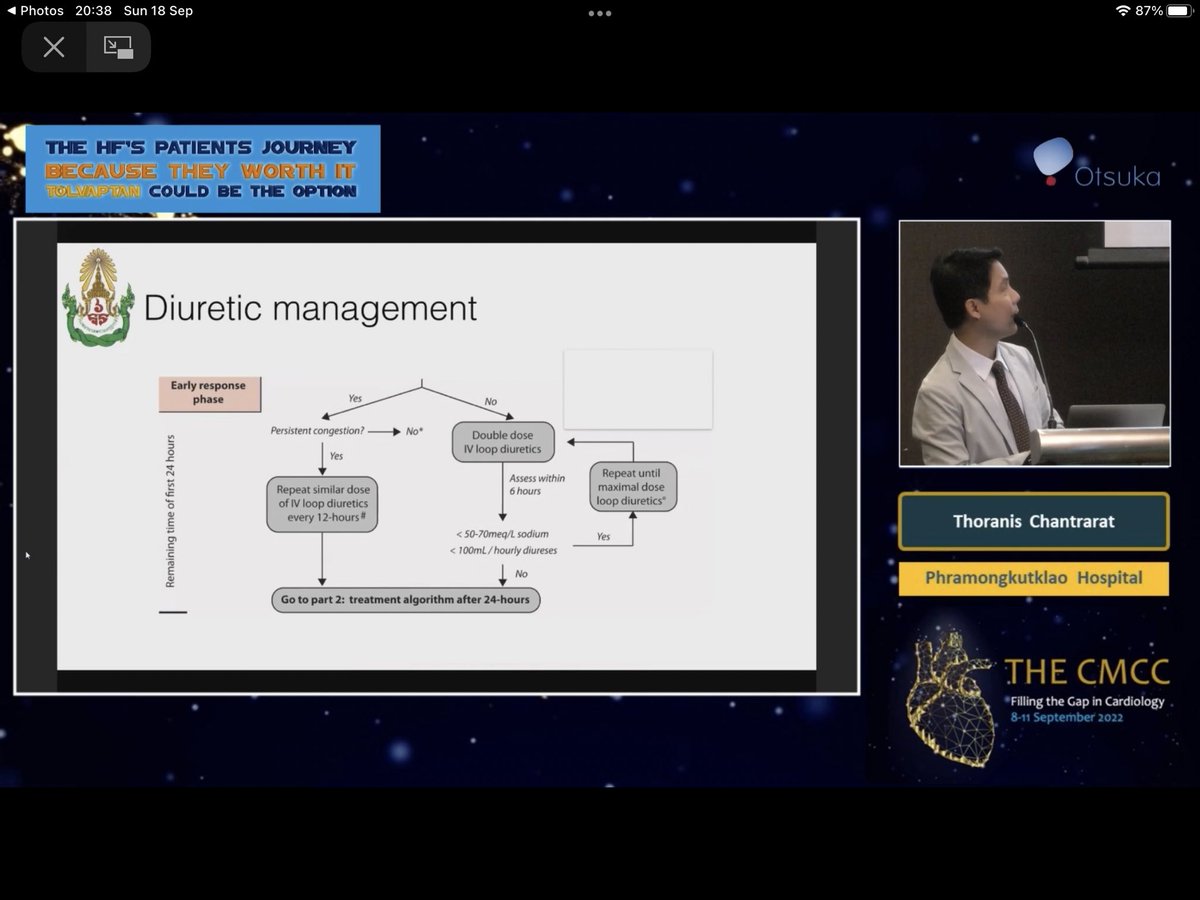Image resolution: width=1200 pixels, height=900 pixels.
Task: Click the < 100mL / hourly diuresis text
Action: pos(504,550)
